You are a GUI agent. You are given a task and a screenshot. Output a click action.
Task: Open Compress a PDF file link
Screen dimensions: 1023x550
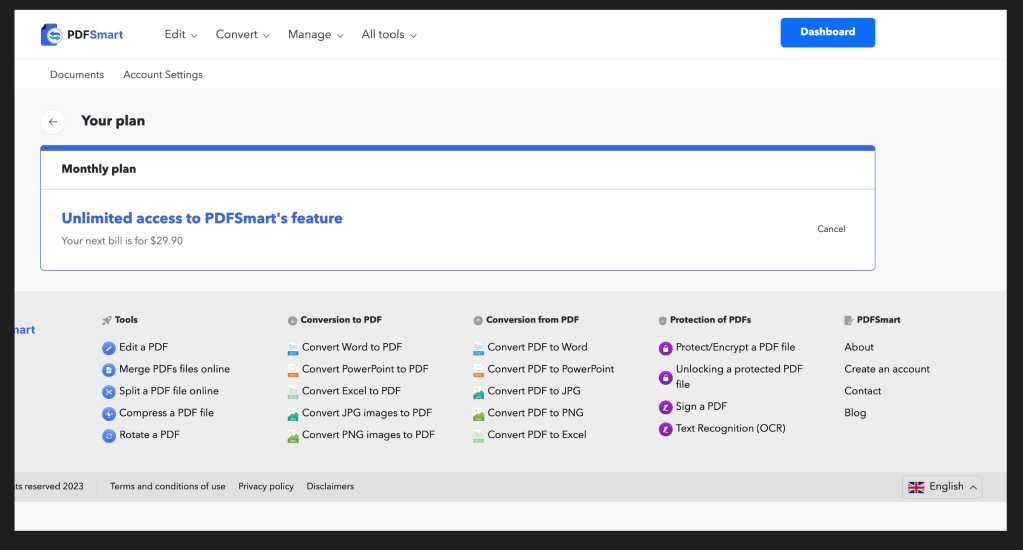166,412
